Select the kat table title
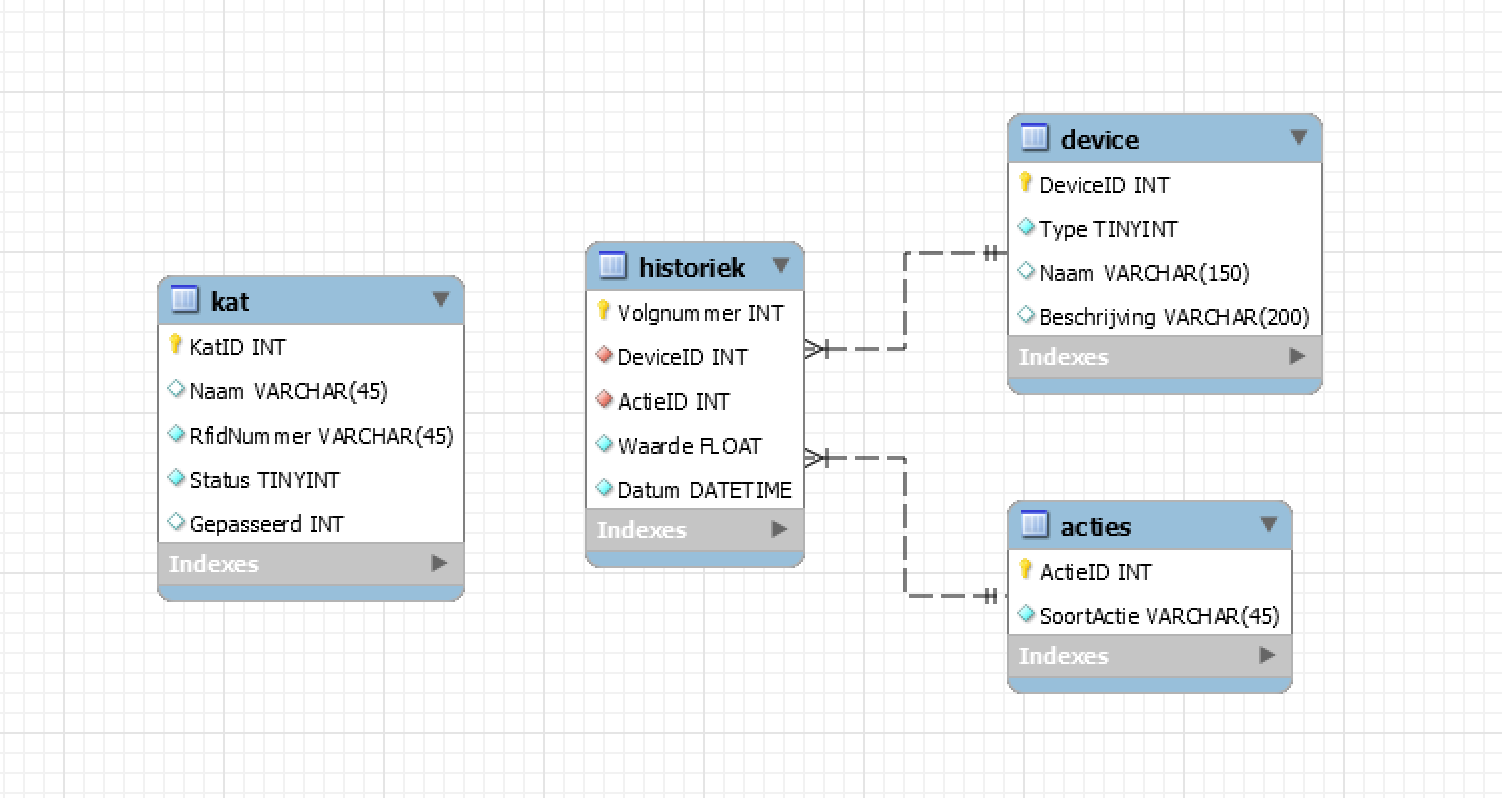Viewport: 1502px width, 798px height. [230, 300]
